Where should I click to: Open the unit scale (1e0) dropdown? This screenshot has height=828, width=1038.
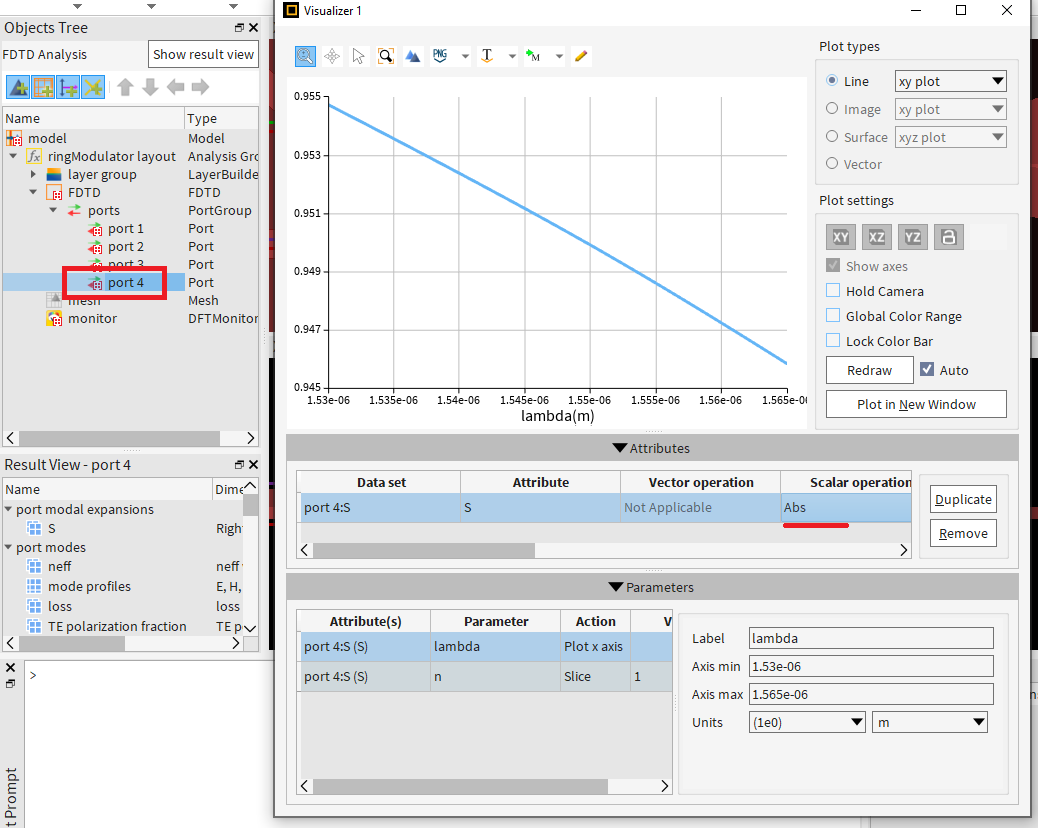coord(807,722)
